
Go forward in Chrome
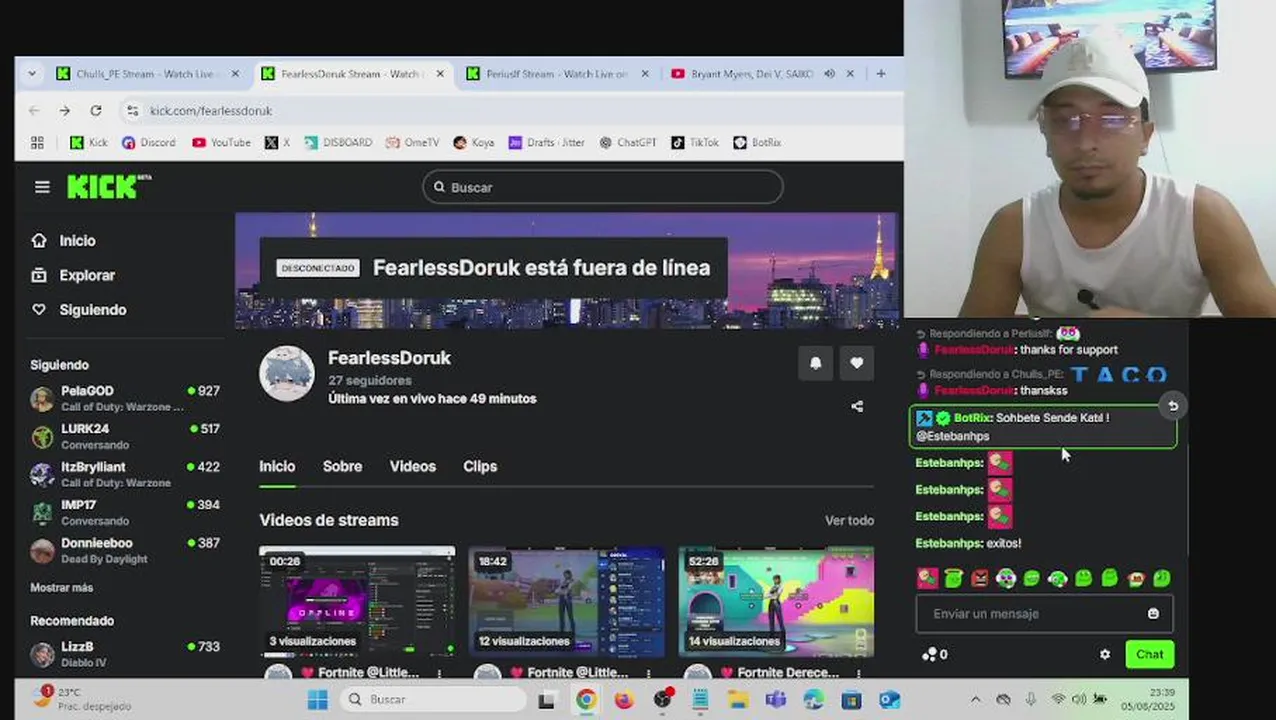coord(65,110)
